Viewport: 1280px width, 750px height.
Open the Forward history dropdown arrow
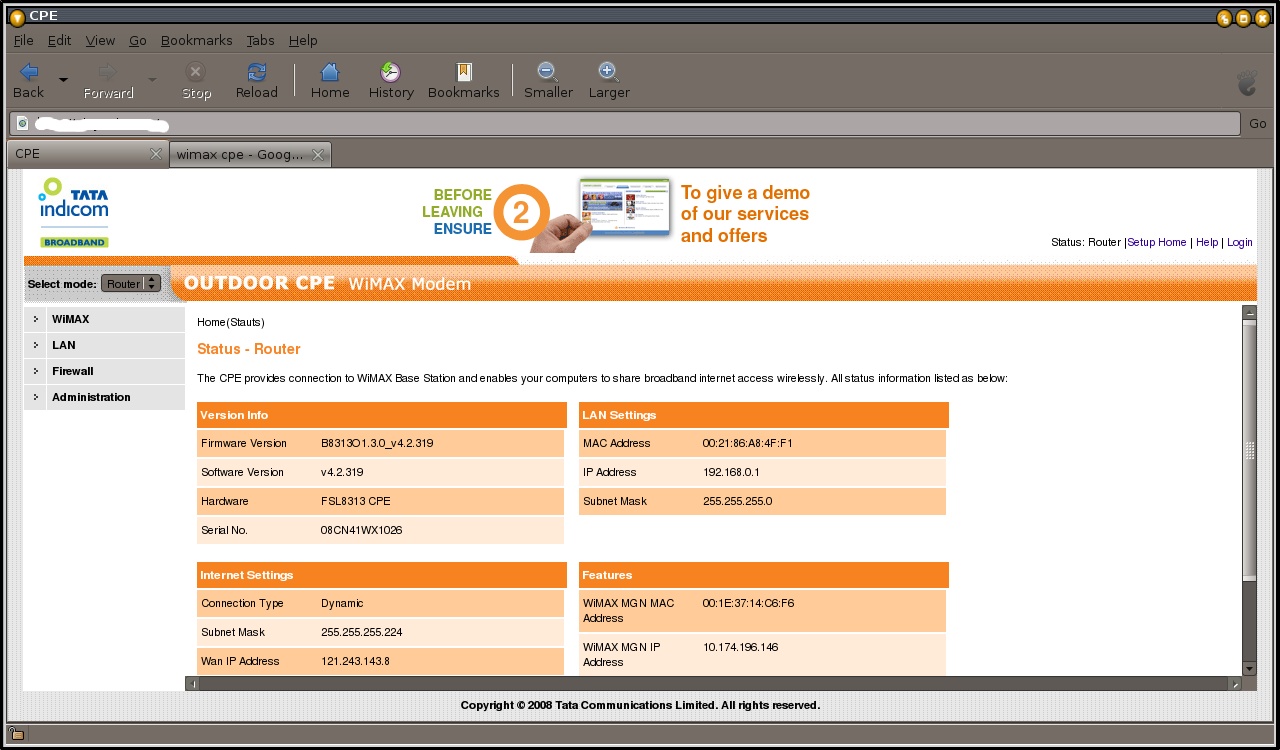tap(152, 79)
